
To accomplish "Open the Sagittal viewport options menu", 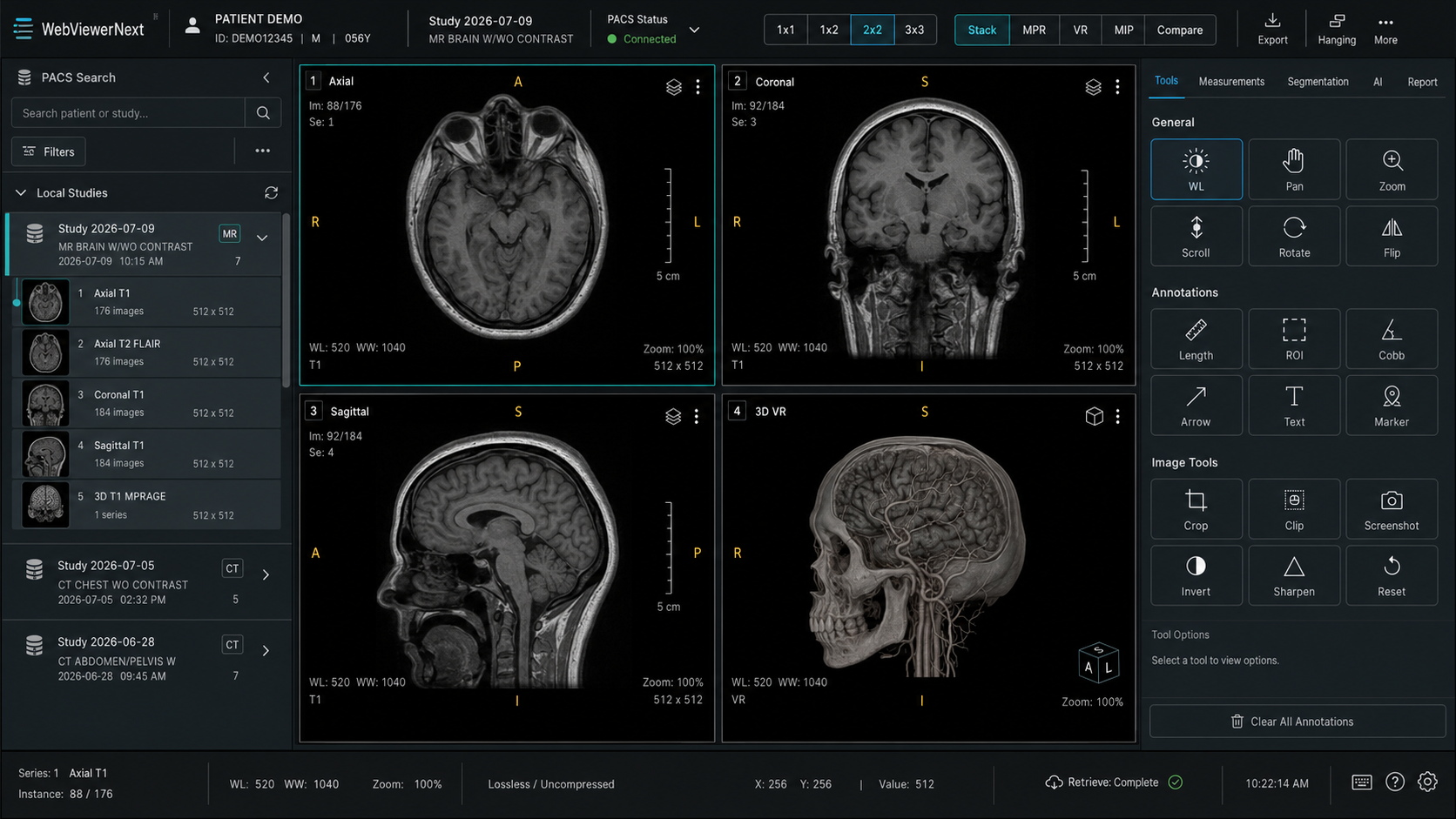I will tap(697, 417).
